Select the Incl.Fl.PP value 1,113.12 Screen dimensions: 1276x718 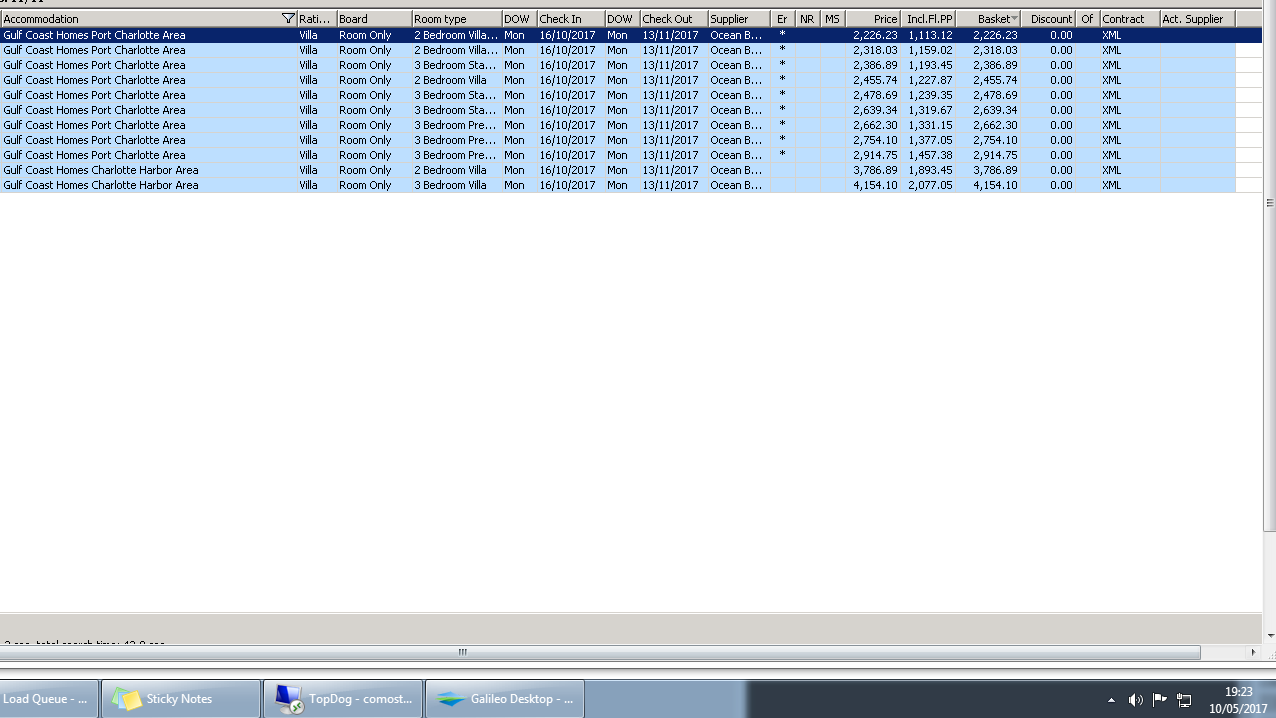point(930,35)
